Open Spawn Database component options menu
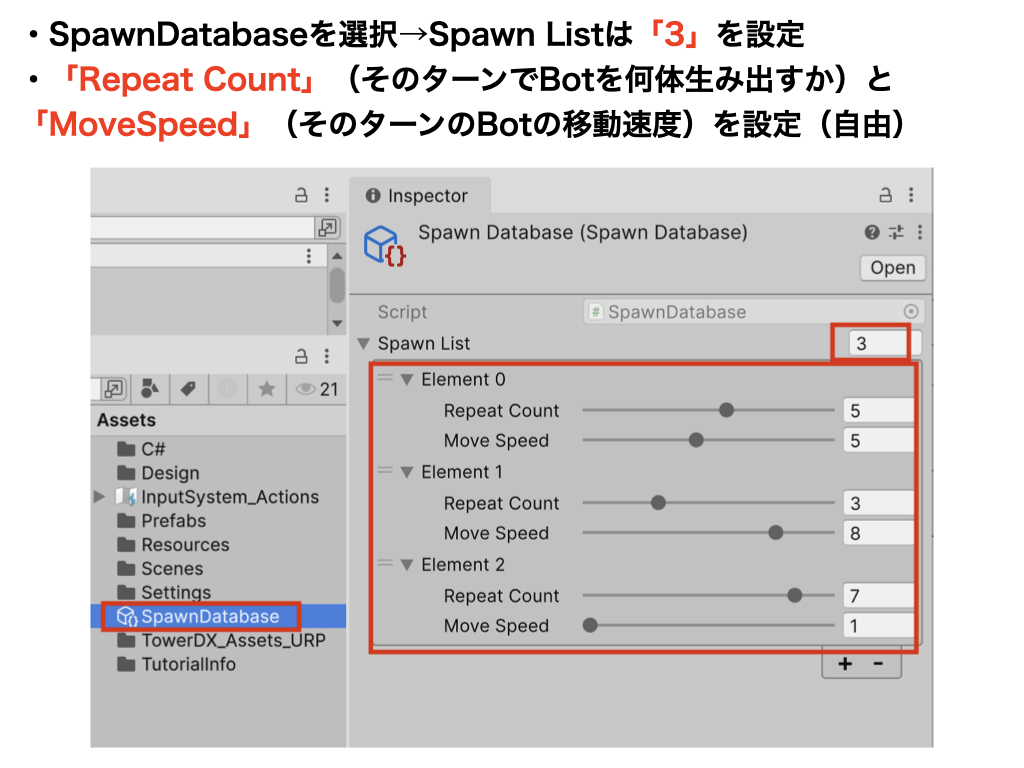Image resolution: width=1024 pixels, height=768 pixels. pyautogui.click(x=920, y=232)
